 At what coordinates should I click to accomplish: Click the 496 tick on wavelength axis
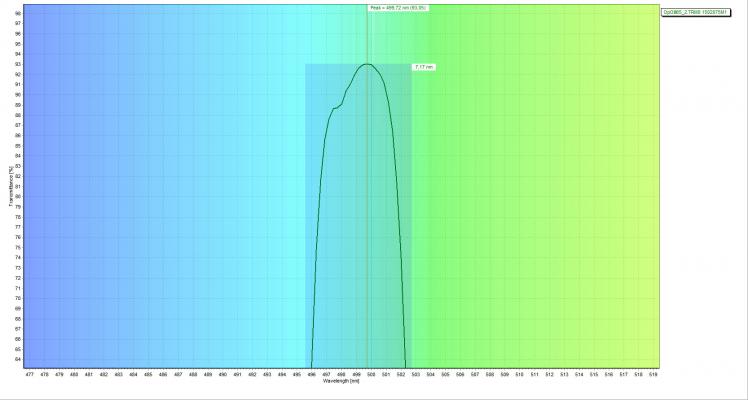pyautogui.click(x=311, y=374)
